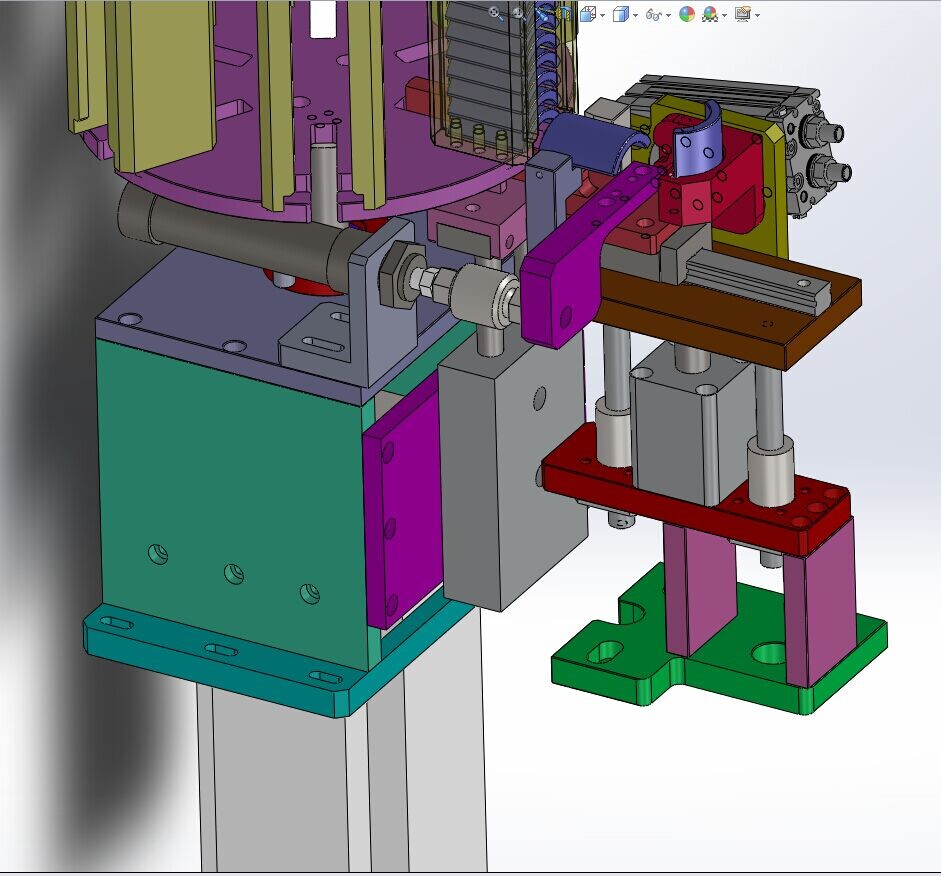Click the Zoom to Fit magnifier icon
This screenshot has height=876, width=941.
(x=496, y=14)
